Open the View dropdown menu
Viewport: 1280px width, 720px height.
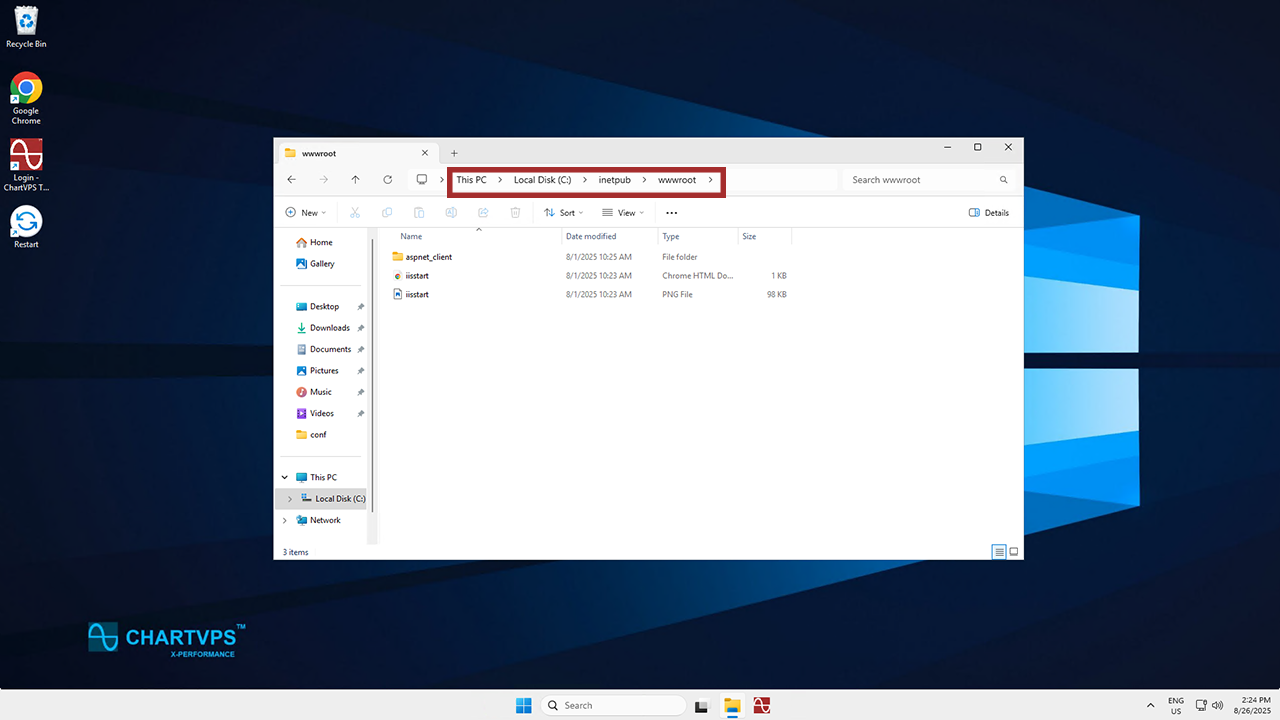[x=620, y=213]
